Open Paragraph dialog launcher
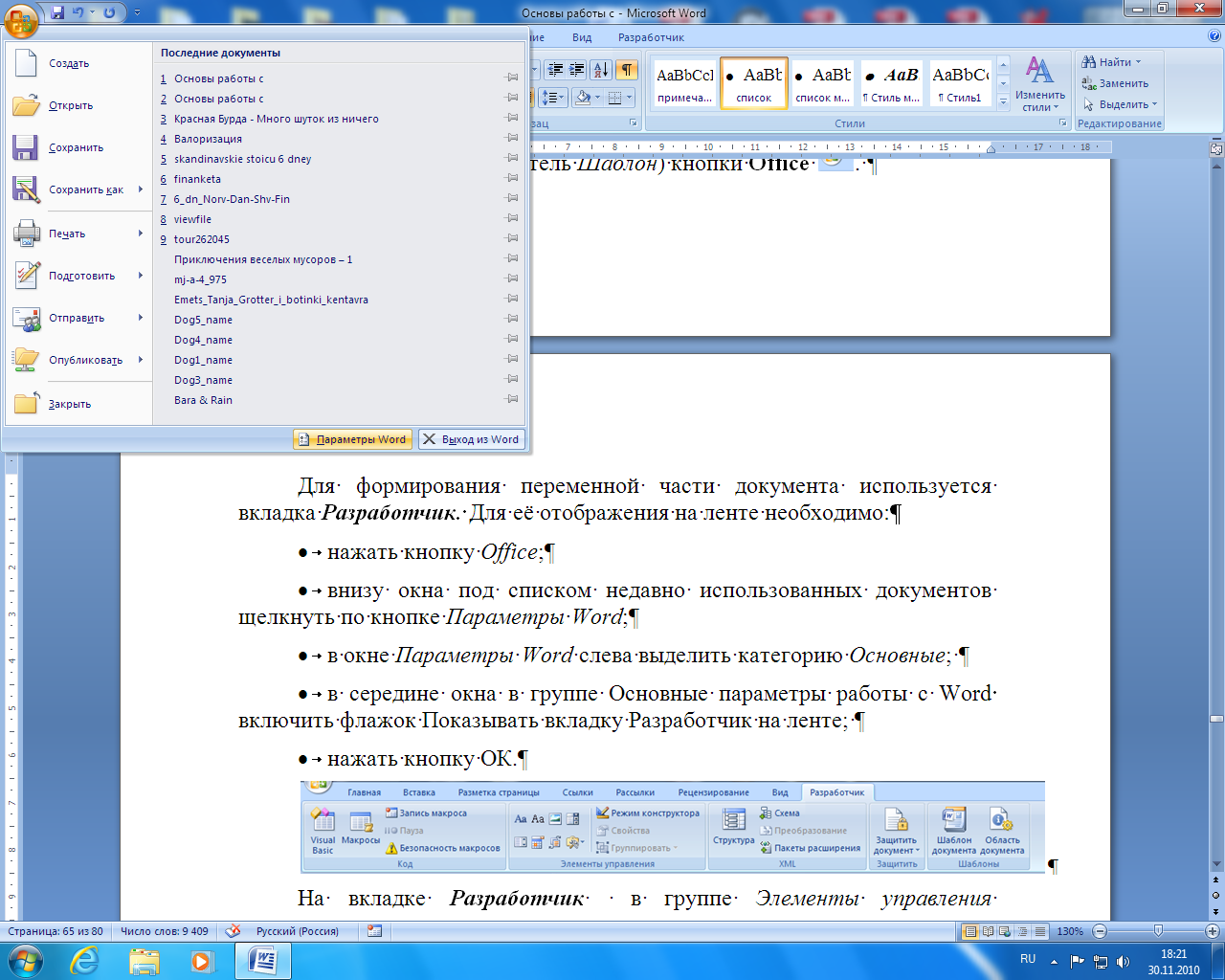Screen dimensions: 1225x980 pyautogui.click(x=634, y=123)
